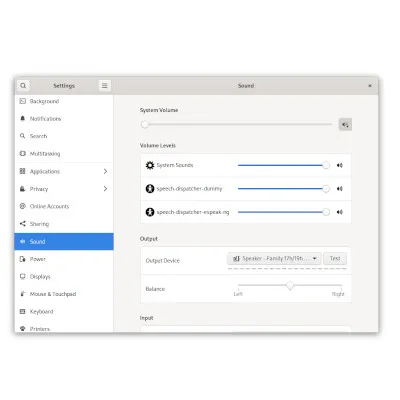Mute System Sounds speaker icon
Viewport: 400px width, 400px height.
pyautogui.click(x=339, y=165)
